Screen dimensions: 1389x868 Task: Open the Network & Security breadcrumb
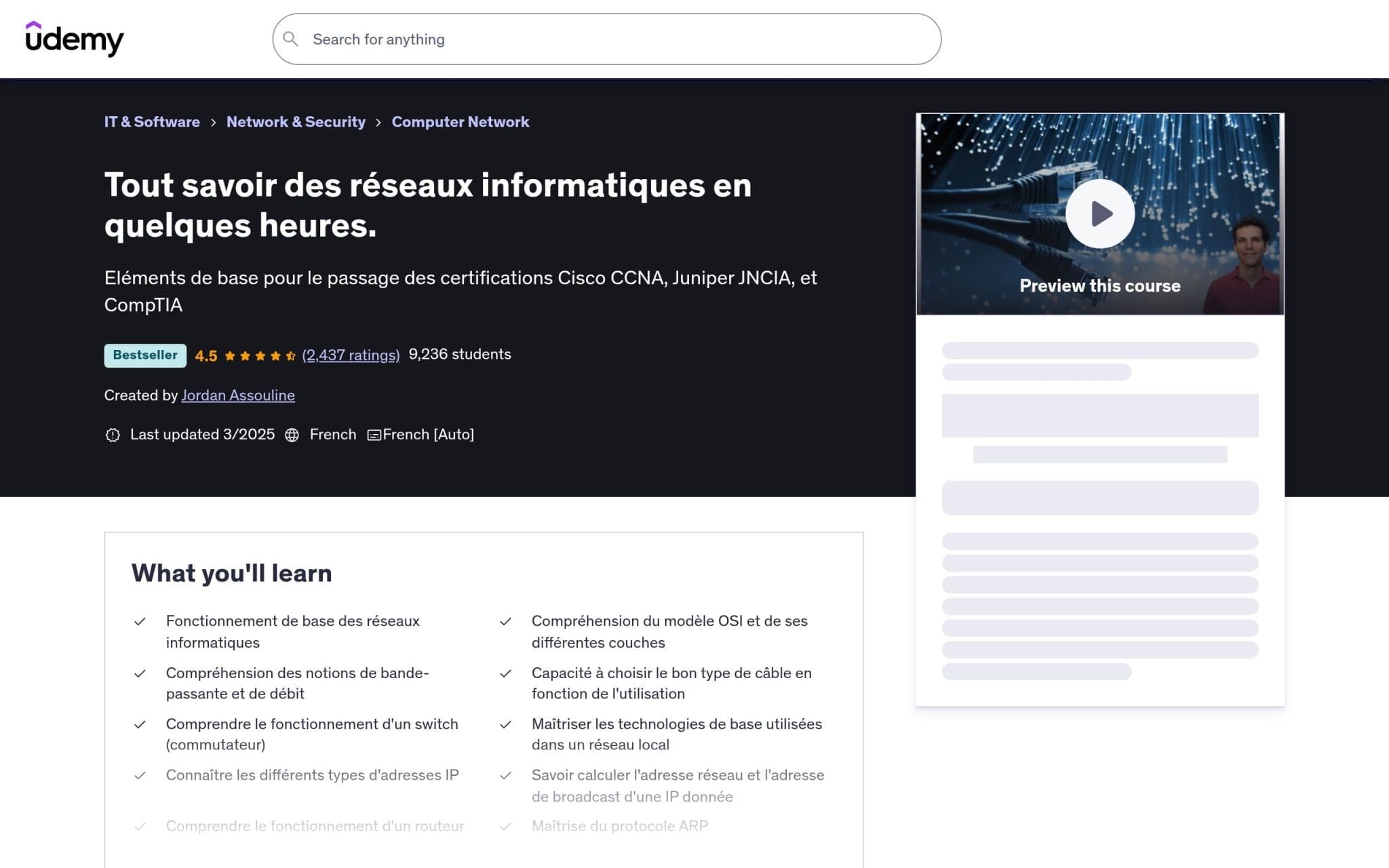296,122
